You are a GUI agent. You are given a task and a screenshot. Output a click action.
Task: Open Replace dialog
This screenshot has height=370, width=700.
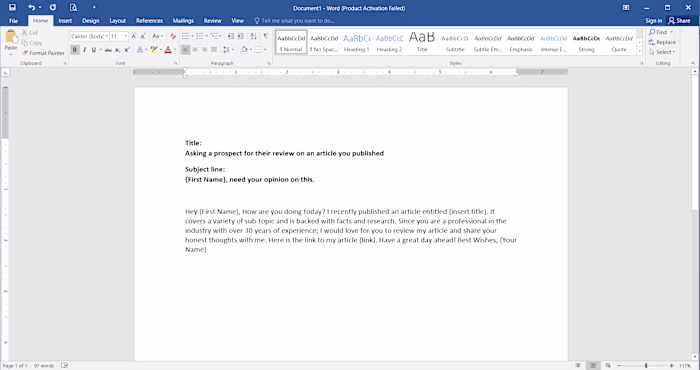point(662,42)
